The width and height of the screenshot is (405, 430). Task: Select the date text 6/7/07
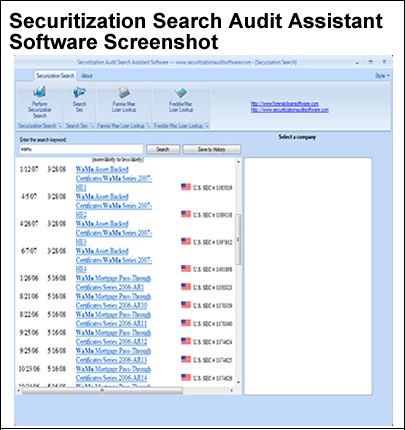coord(29,251)
